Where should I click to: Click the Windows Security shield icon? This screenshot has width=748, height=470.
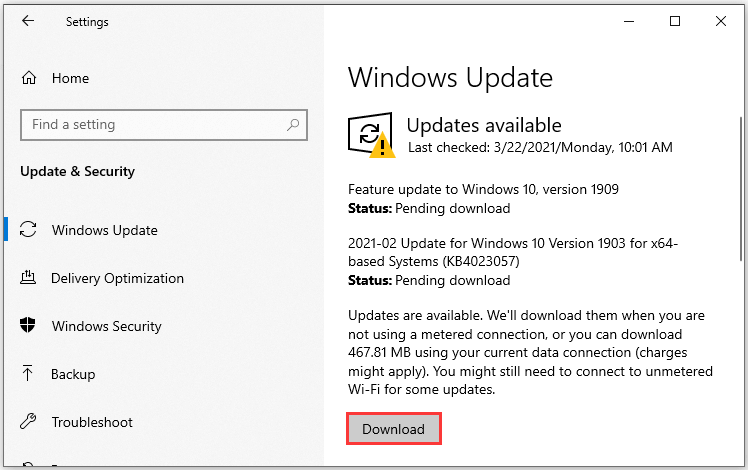coord(28,325)
